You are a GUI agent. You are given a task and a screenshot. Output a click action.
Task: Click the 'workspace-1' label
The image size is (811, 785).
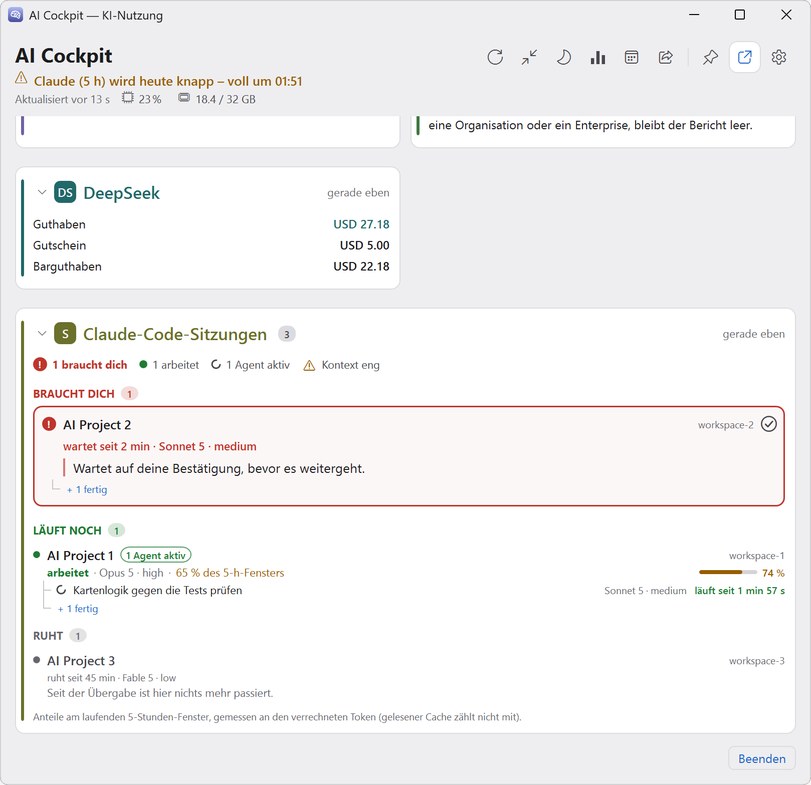pyautogui.click(x=757, y=555)
